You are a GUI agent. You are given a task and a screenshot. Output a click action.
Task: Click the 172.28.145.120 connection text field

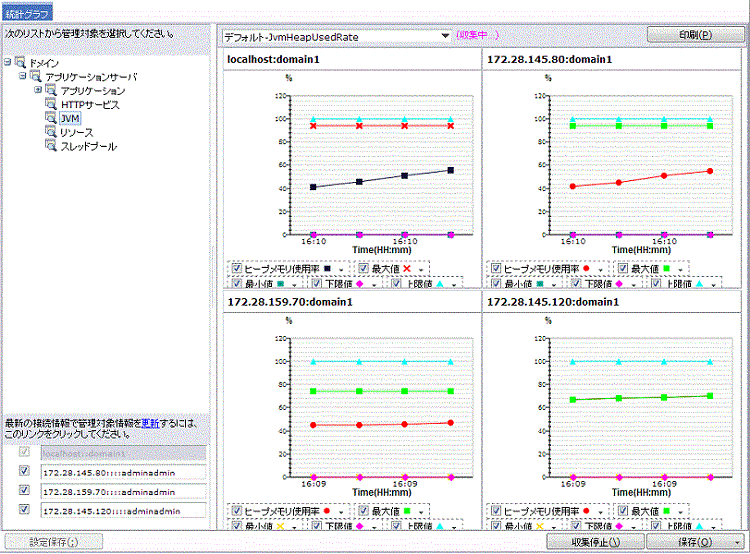(x=122, y=510)
